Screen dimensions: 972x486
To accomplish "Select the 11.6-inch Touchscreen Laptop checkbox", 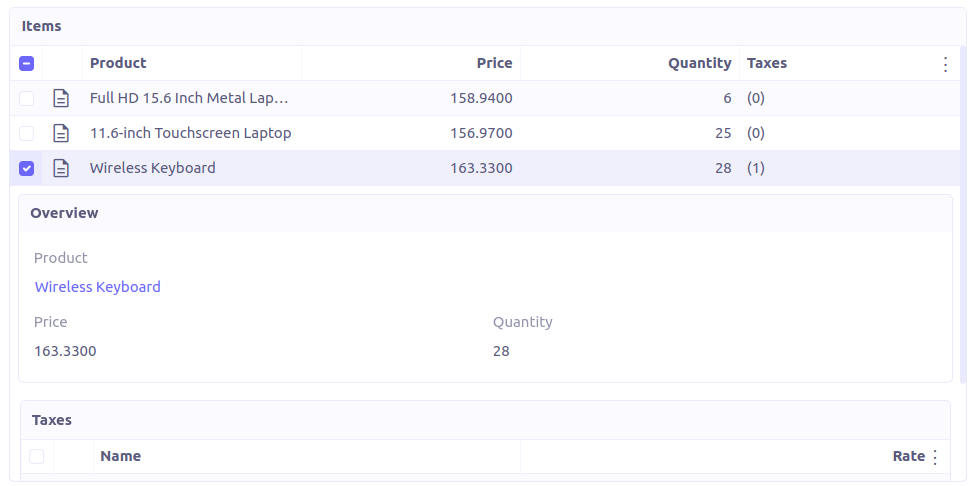I will pos(27,133).
